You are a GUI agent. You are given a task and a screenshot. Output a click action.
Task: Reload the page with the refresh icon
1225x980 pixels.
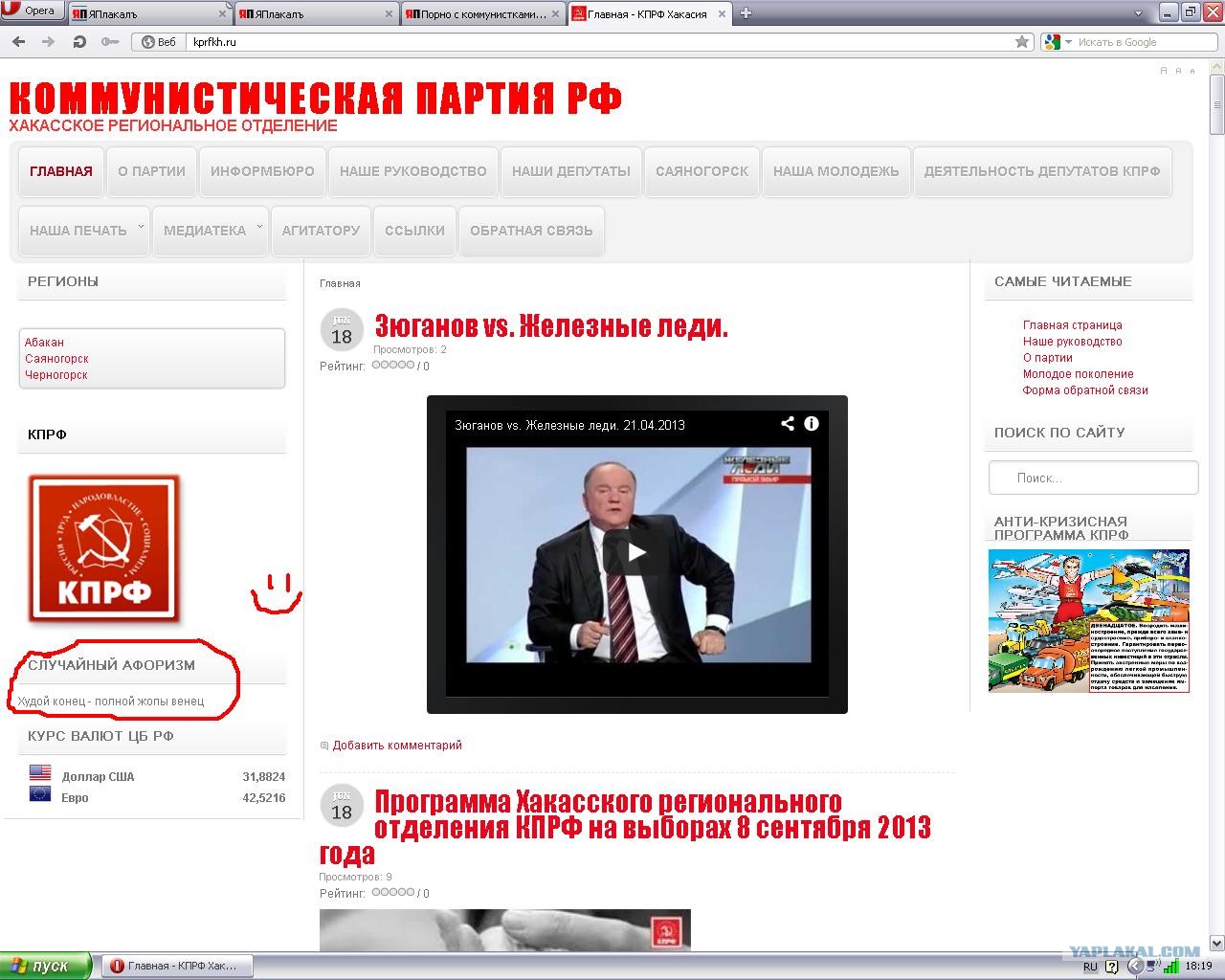[x=79, y=42]
